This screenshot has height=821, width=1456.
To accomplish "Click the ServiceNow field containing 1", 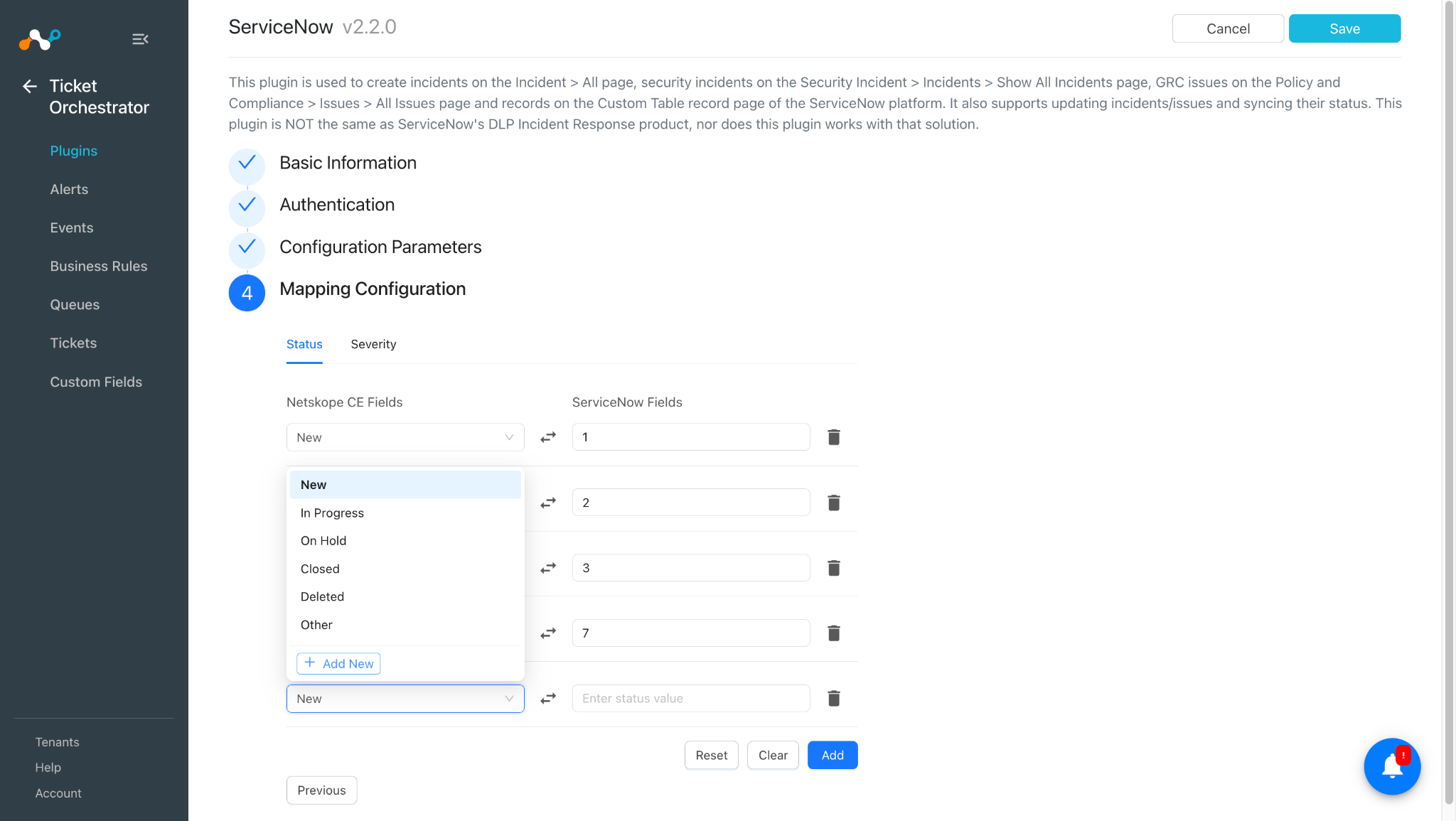I will point(691,437).
